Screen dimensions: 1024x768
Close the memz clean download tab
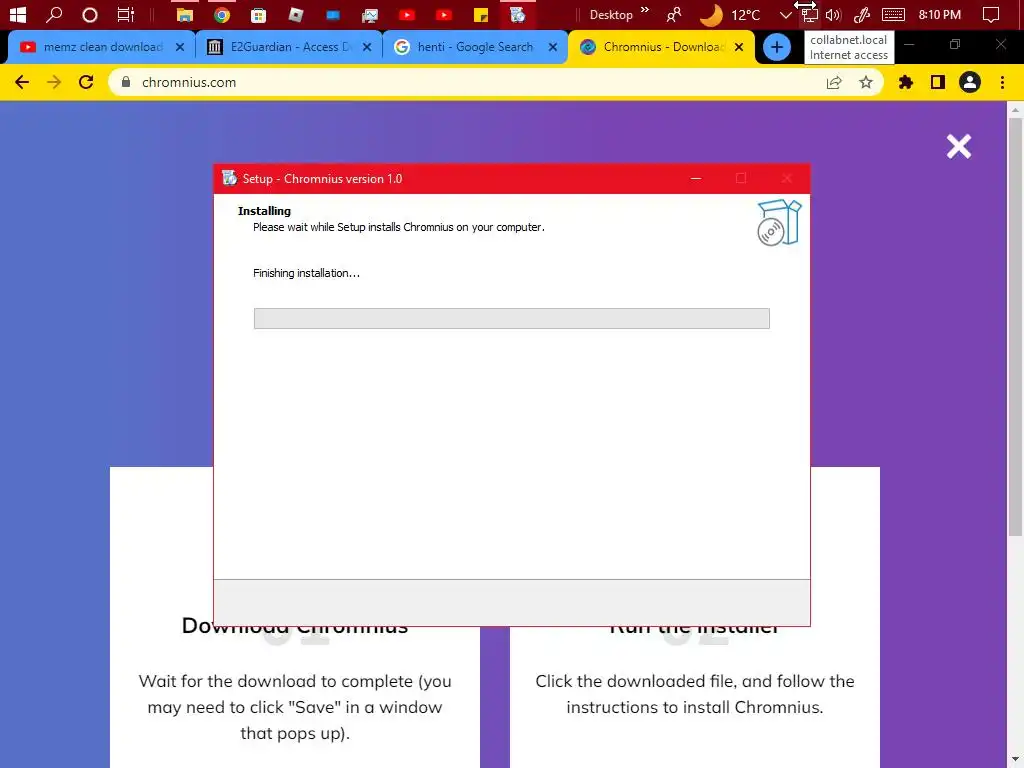pos(180,47)
